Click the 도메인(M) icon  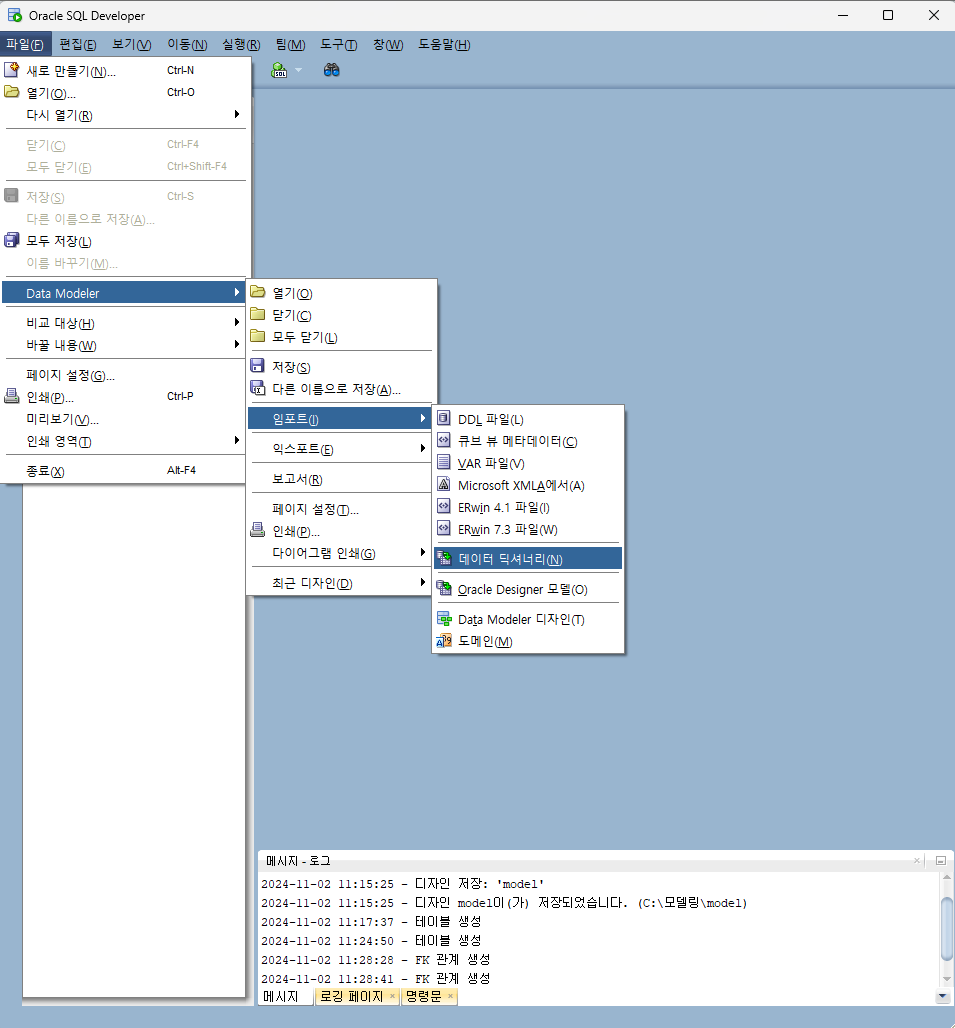pyautogui.click(x=444, y=641)
